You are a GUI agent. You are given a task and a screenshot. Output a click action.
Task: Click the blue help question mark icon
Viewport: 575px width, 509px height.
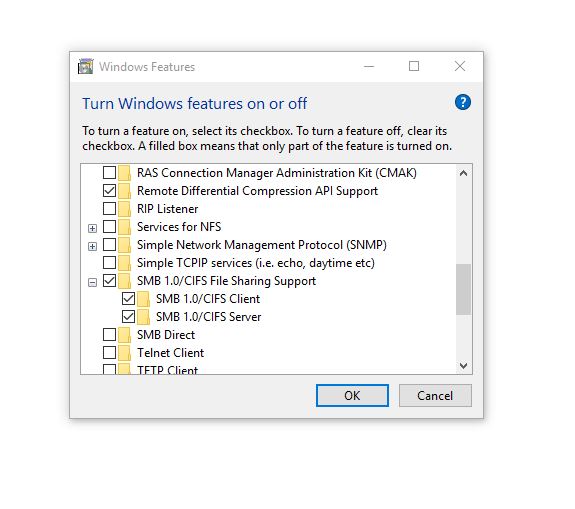(x=462, y=102)
